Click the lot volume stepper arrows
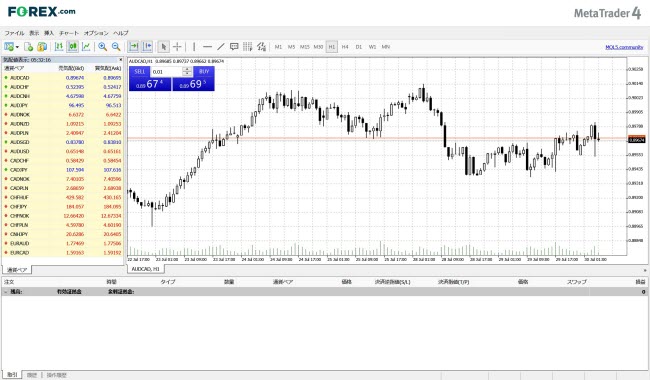Screen dimensions: 650x380 pos(187,72)
